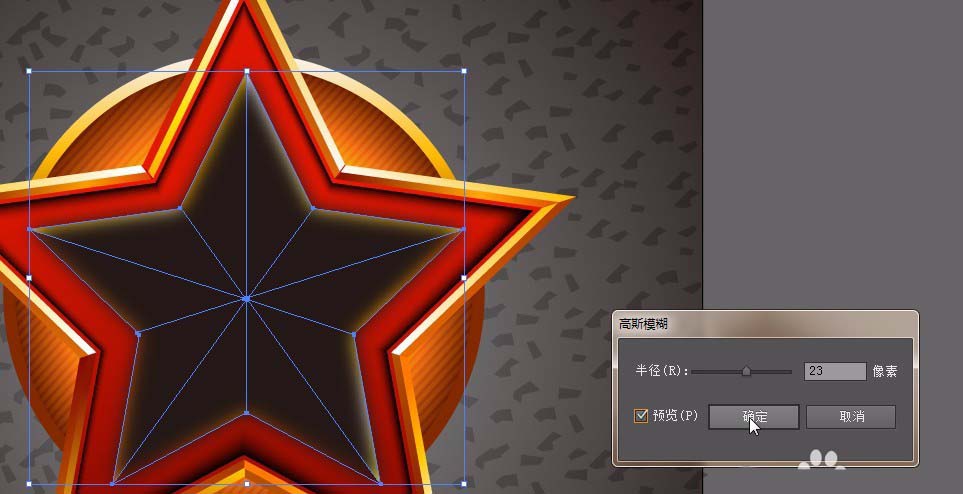Click the 半径(R): label
963x494 pixels.
tap(662, 371)
